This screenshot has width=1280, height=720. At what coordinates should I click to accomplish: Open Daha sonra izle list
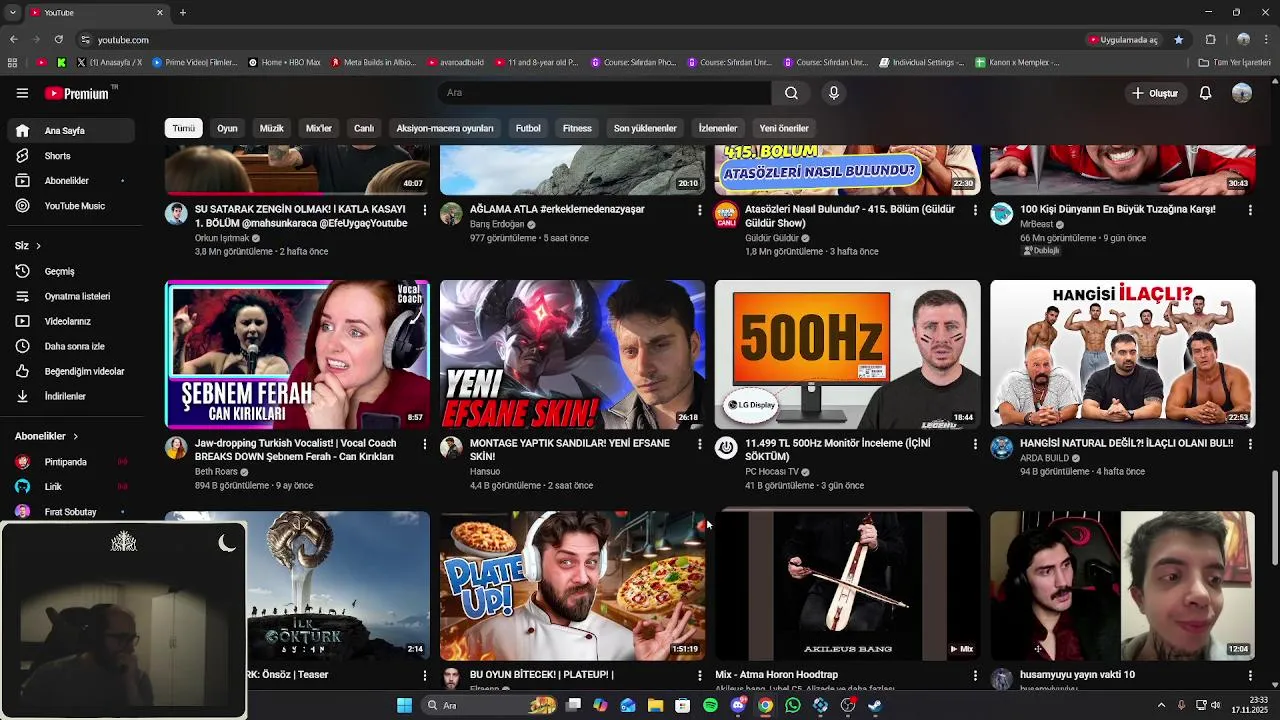(x=70, y=346)
